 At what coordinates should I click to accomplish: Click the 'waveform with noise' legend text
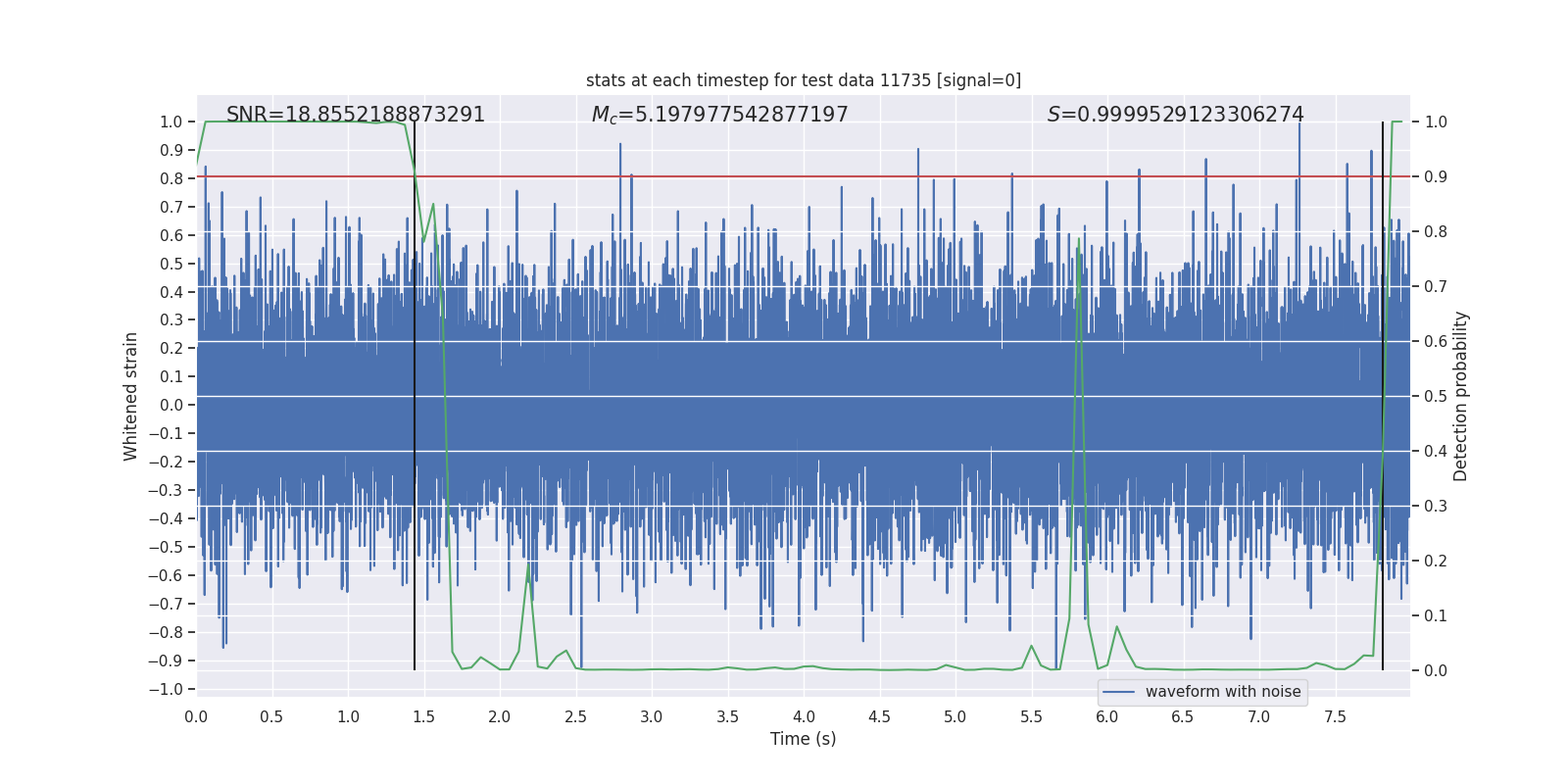click(x=1223, y=692)
